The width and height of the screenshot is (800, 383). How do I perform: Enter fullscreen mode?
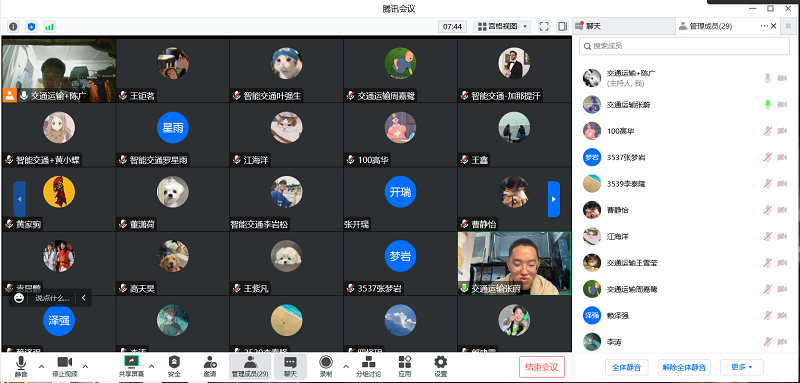pos(544,26)
